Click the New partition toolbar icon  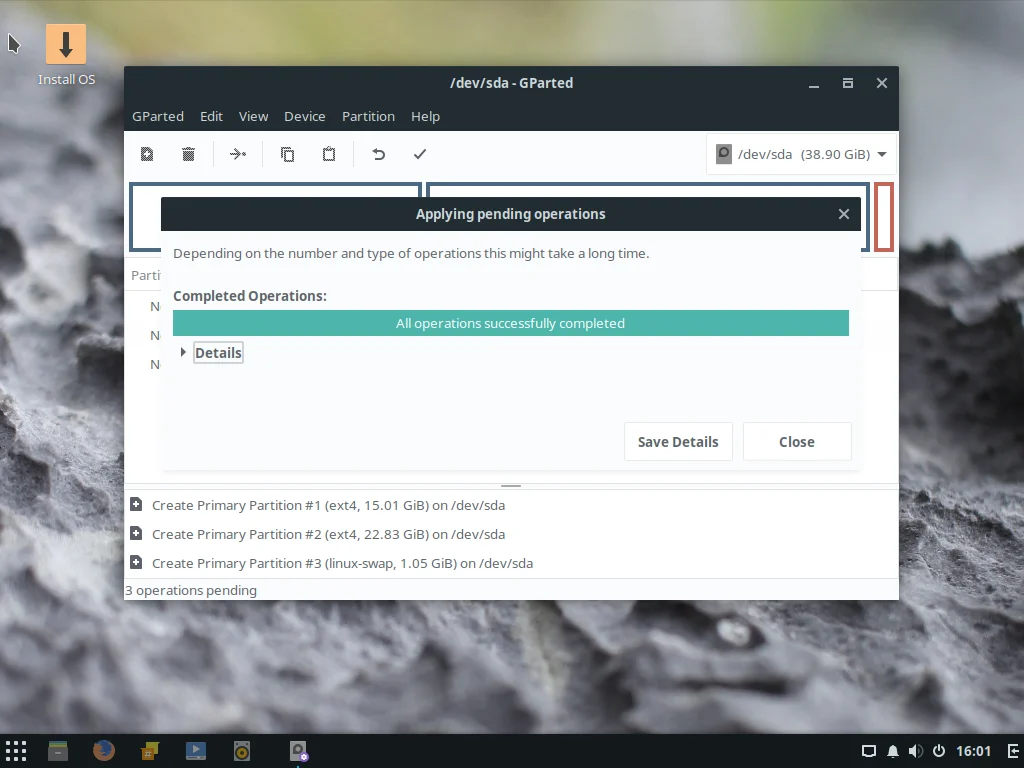(x=147, y=154)
